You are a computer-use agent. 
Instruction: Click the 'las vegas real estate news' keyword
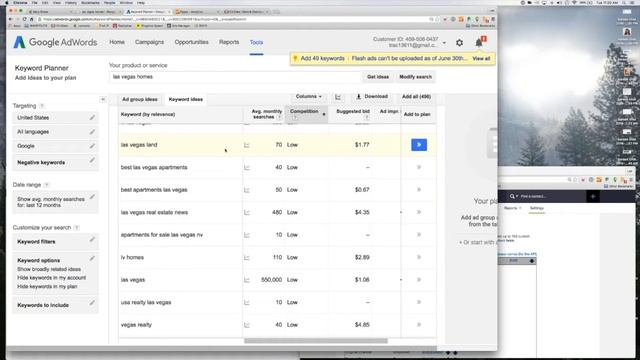coord(154,212)
